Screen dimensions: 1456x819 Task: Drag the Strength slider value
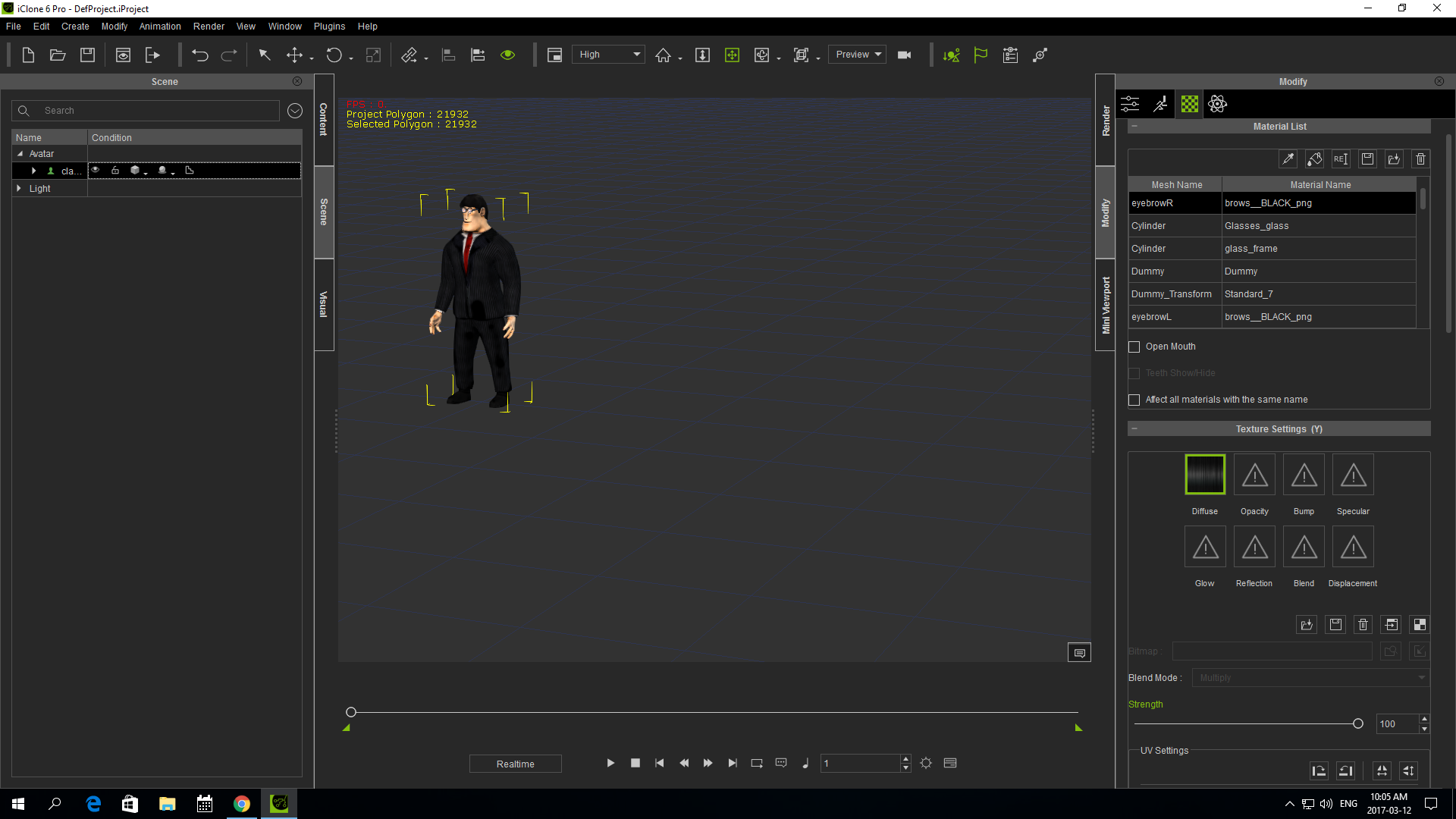(1358, 723)
